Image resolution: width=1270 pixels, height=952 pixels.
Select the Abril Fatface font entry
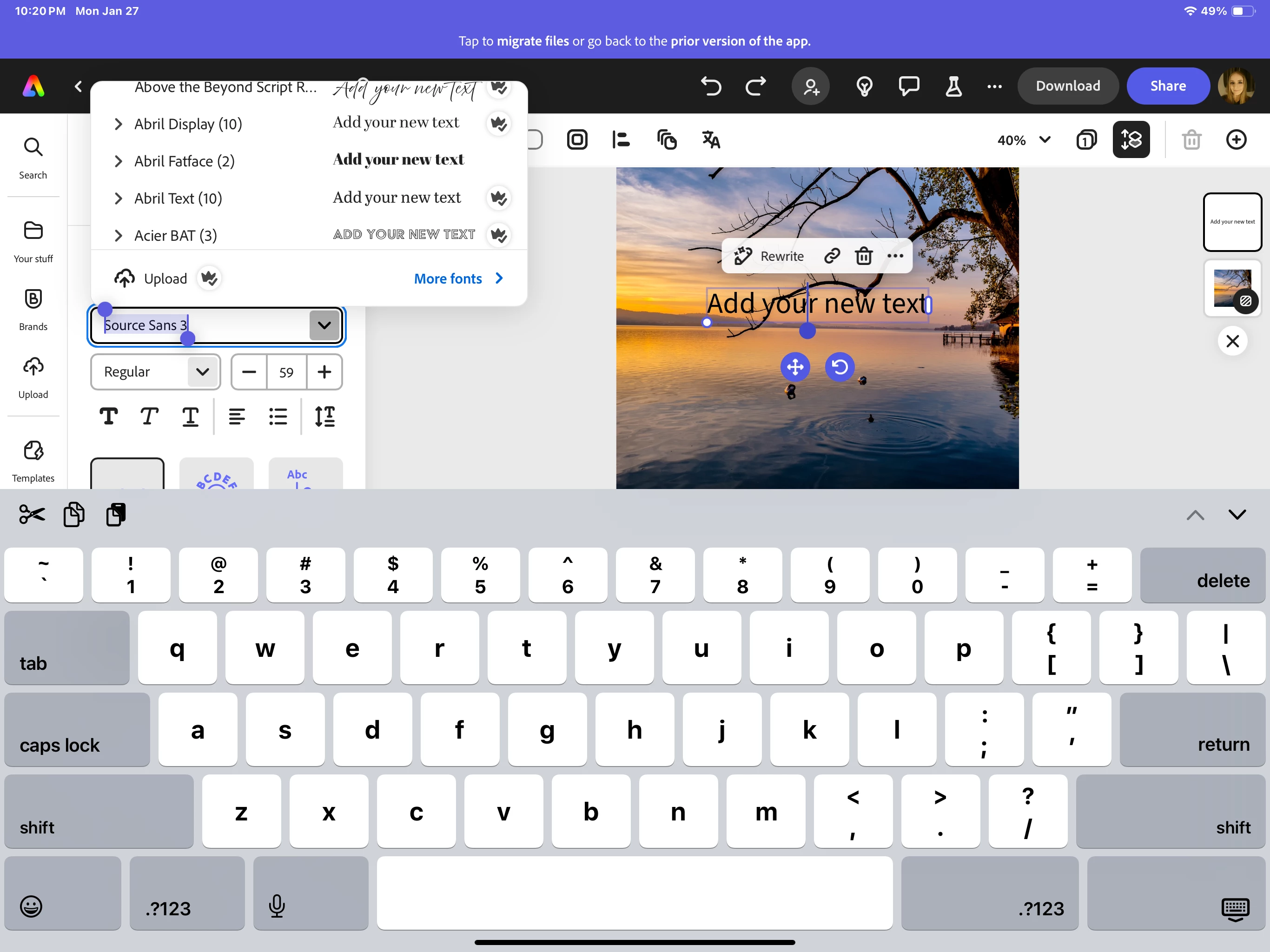point(184,161)
